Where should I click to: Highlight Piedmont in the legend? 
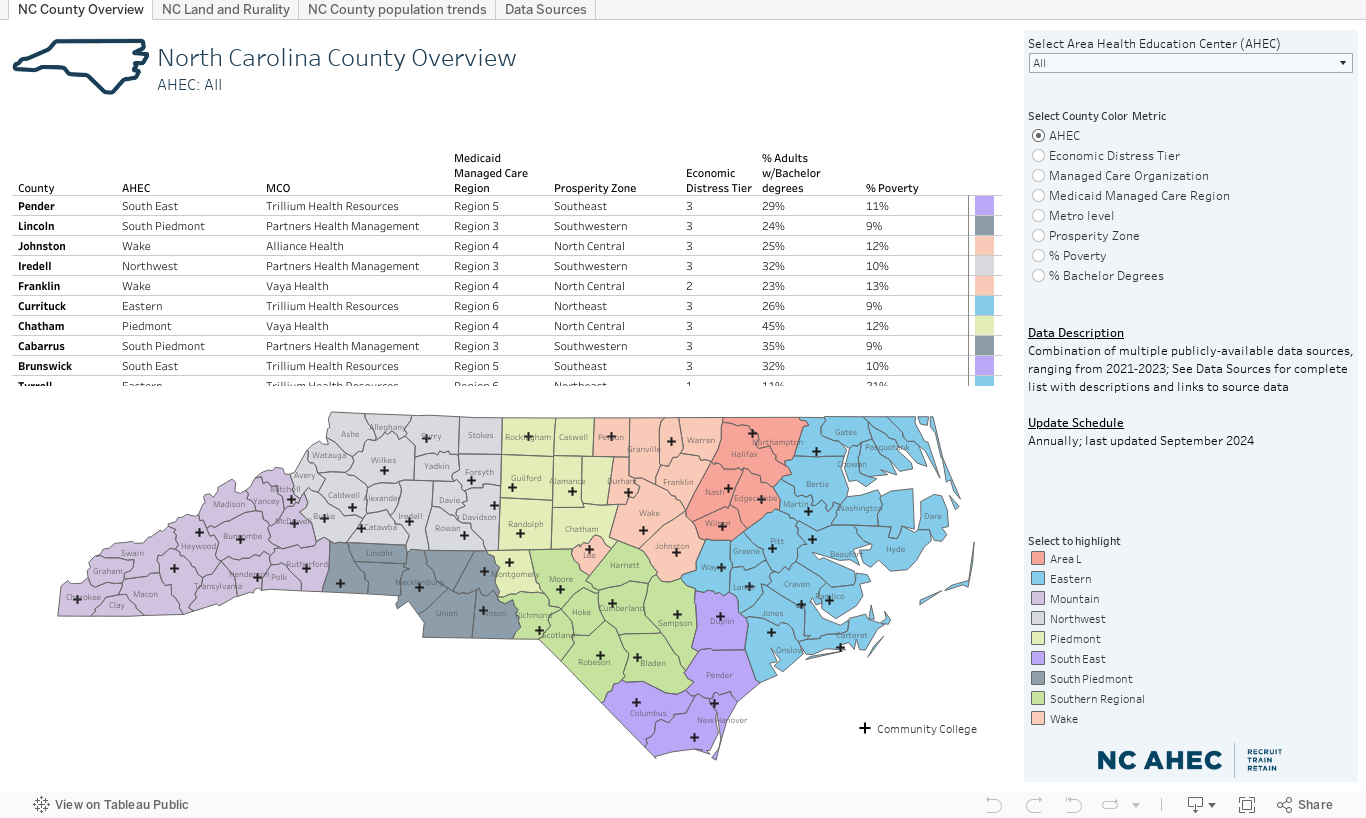[x=1066, y=639]
